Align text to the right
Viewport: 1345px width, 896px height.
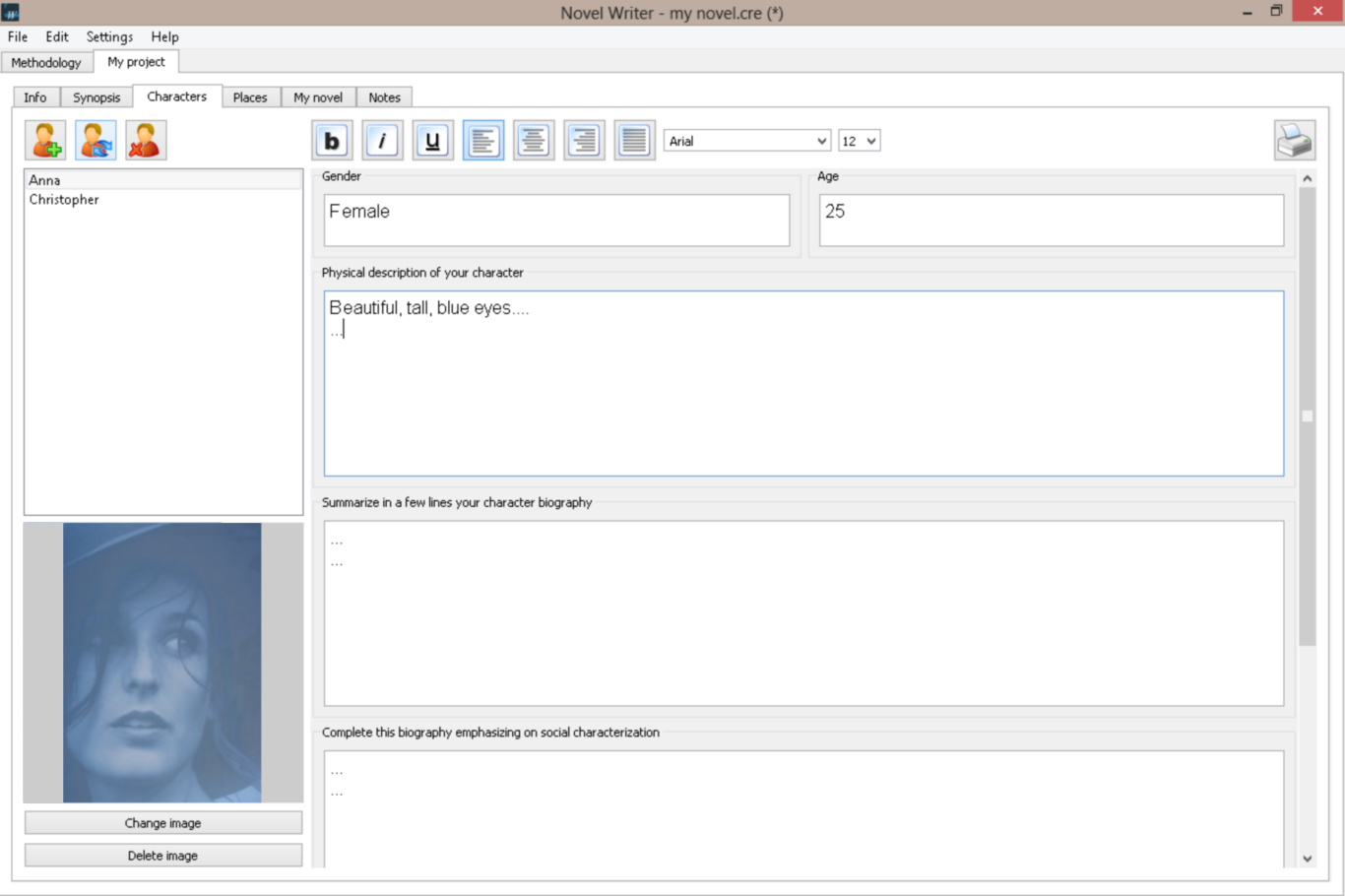click(x=584, y=141)
